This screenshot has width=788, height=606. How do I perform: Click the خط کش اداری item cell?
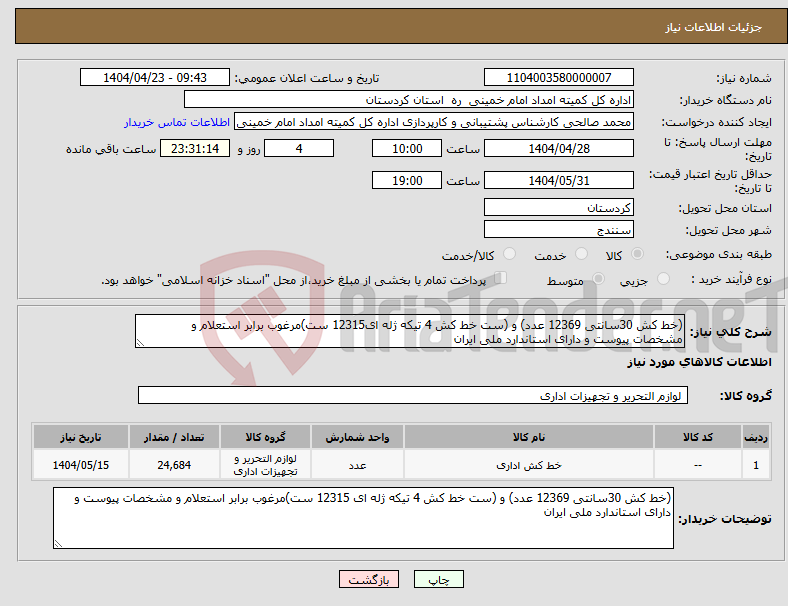(x=529, y=465)
